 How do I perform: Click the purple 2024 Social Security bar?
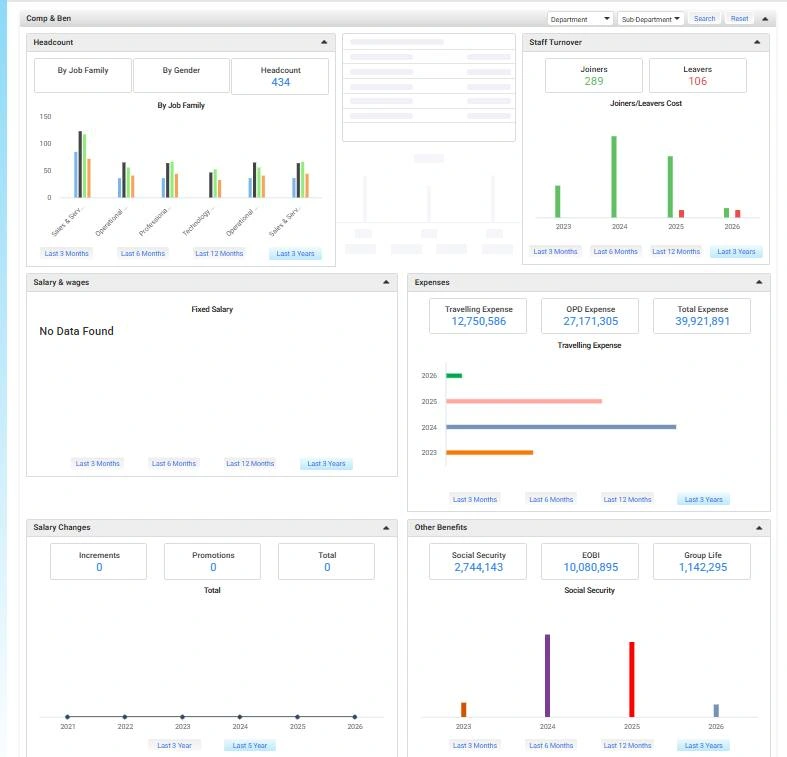547,676
